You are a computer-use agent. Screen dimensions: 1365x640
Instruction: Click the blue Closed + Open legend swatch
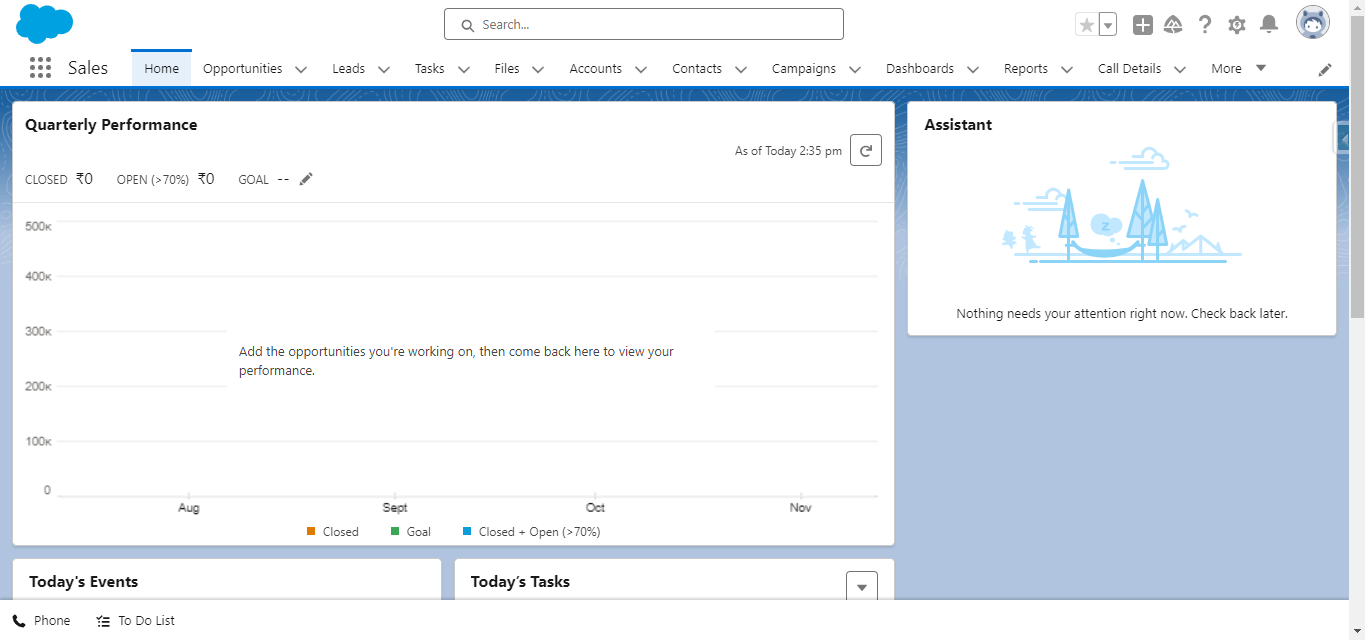467,531
